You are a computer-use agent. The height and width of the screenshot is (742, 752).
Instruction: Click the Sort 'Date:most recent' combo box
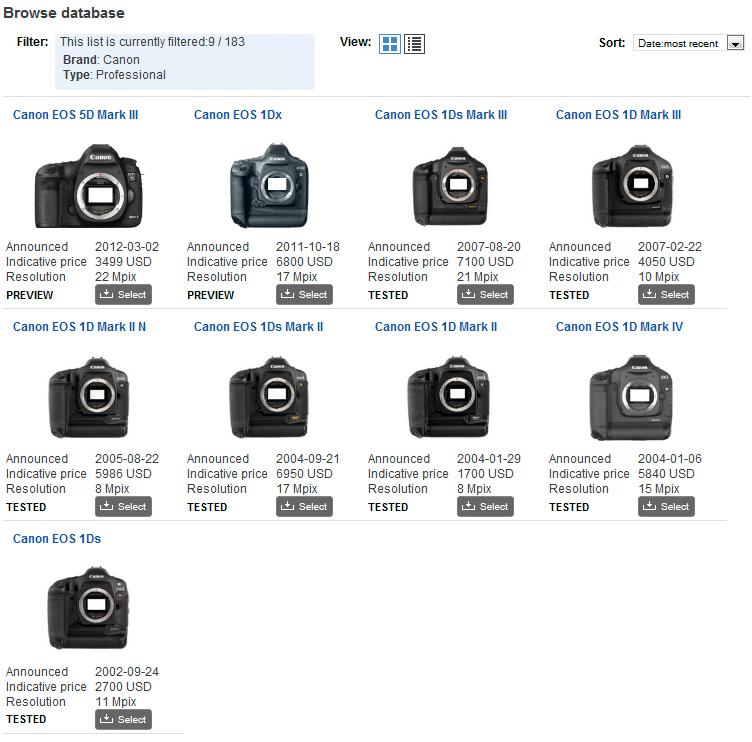689,43
